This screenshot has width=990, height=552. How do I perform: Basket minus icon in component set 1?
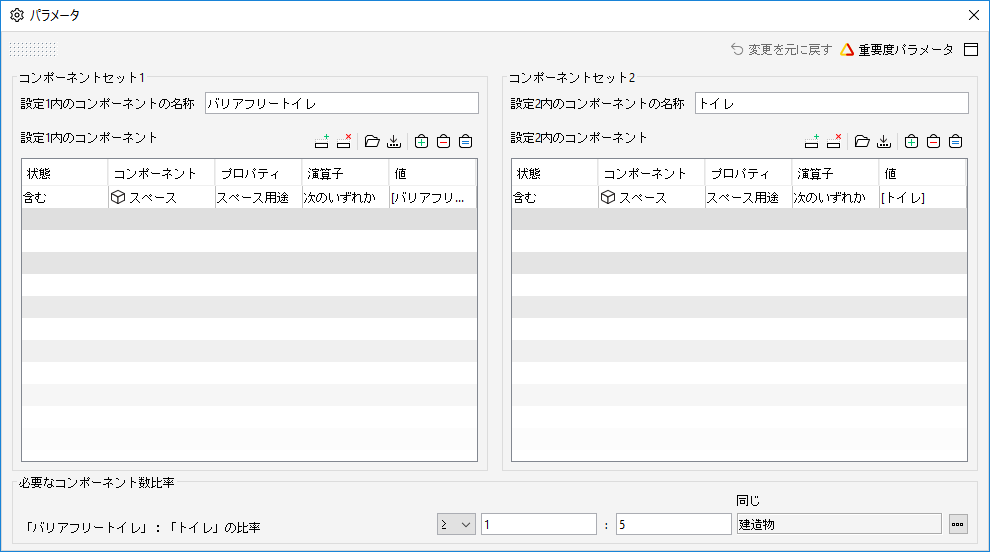coord(444,141)
